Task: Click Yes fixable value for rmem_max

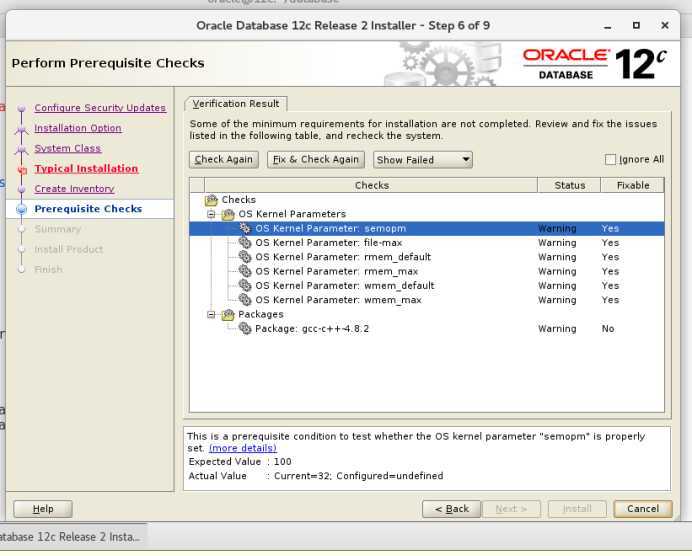Action: tap(610, 271)
